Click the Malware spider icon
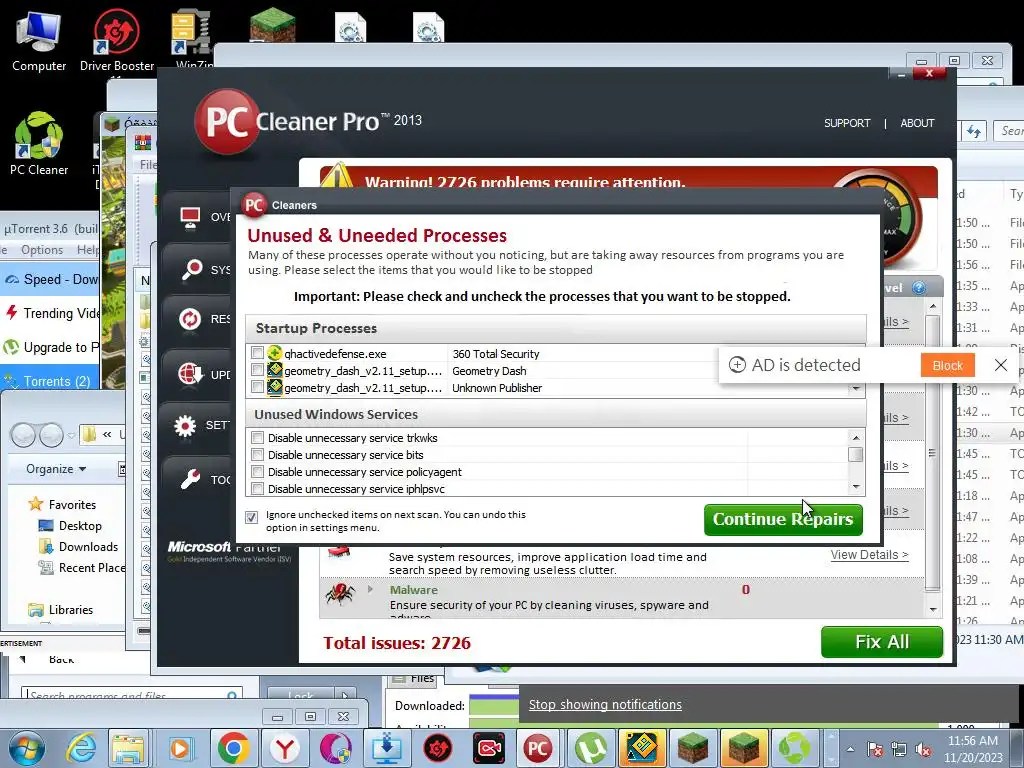1024x768 pixels. point(340,594)
